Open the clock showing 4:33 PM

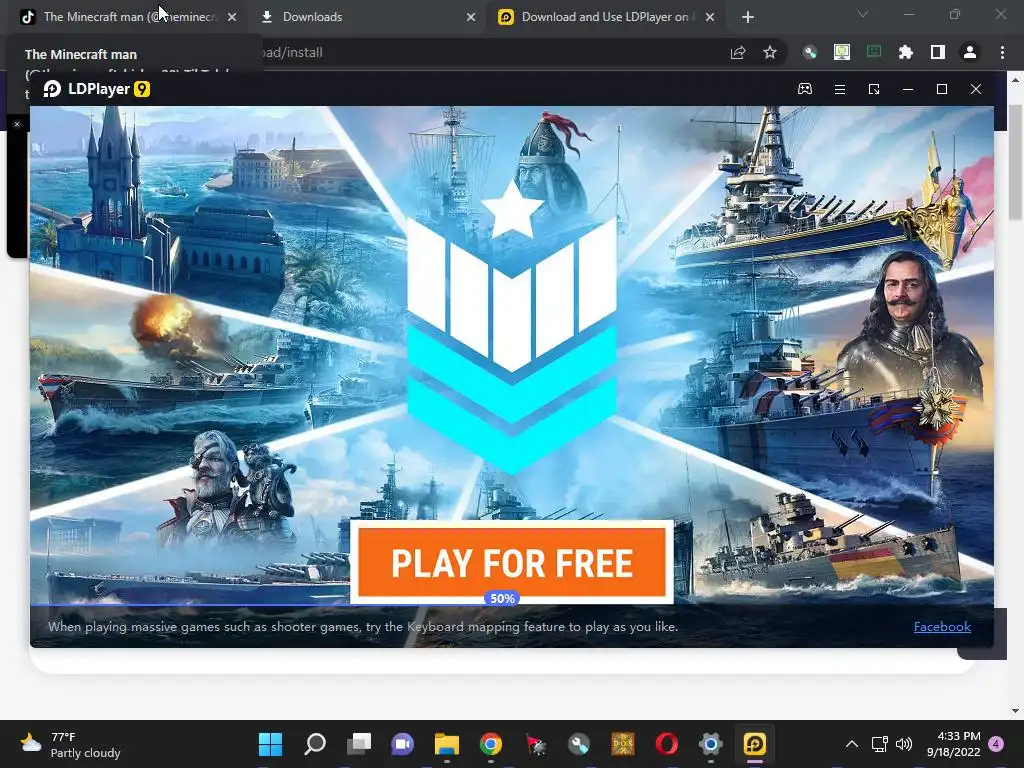pos(953,744)
